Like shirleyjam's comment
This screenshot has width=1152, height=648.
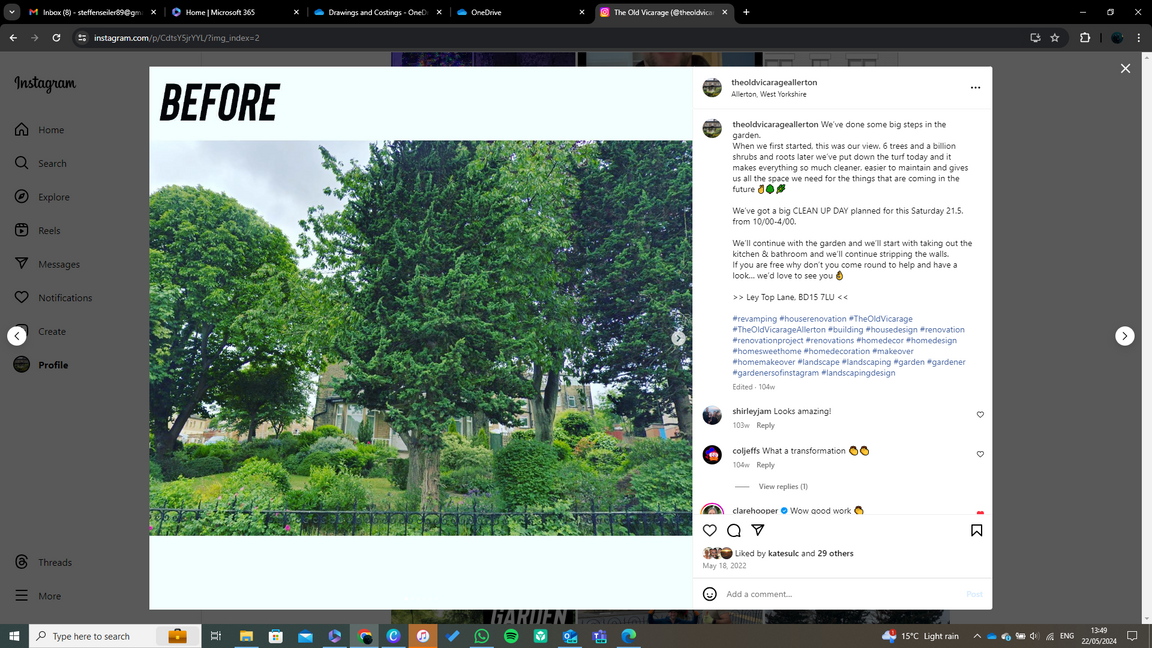click(x=980, y=415)
